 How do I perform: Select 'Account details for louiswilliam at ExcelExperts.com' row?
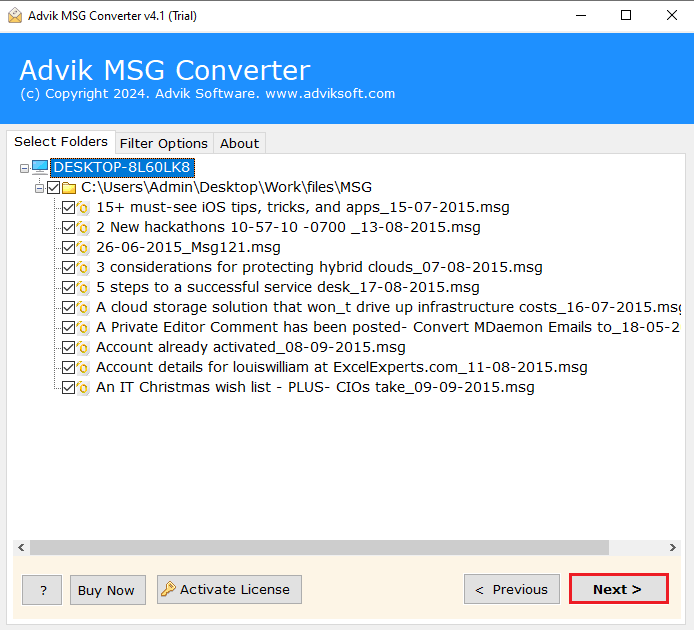point(342,367)
